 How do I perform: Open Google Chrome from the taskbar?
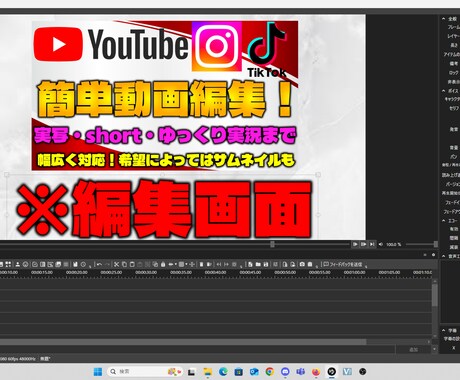click(x=269, y=372)
